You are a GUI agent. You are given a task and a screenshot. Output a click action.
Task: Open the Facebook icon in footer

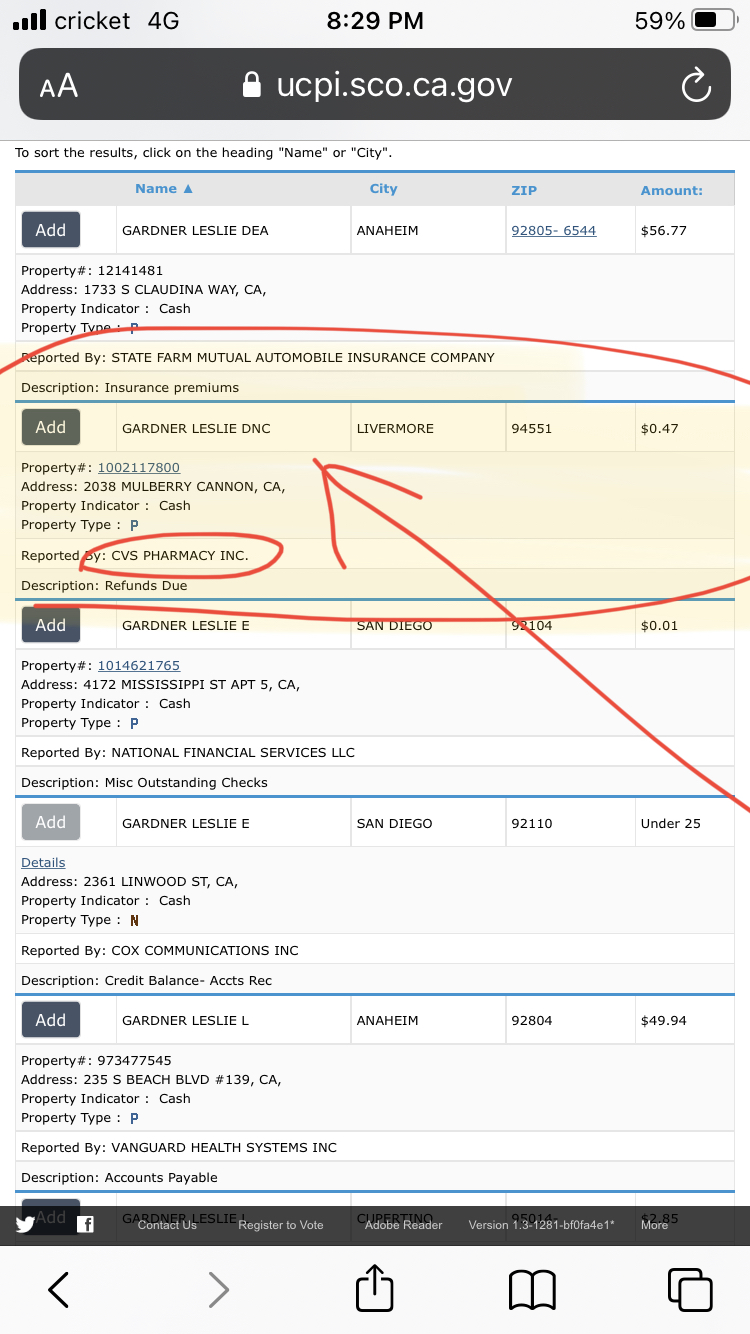click(x=85, y=1224)
